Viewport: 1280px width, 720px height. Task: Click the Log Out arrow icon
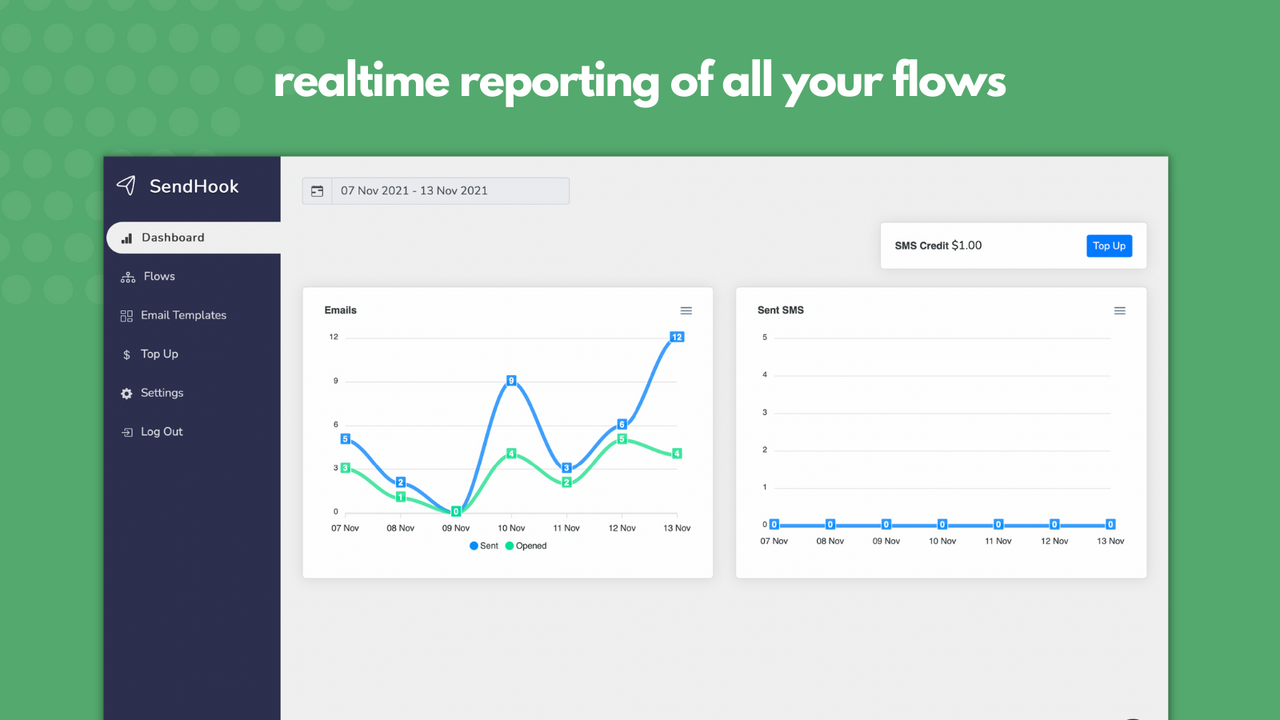[126, 432]
